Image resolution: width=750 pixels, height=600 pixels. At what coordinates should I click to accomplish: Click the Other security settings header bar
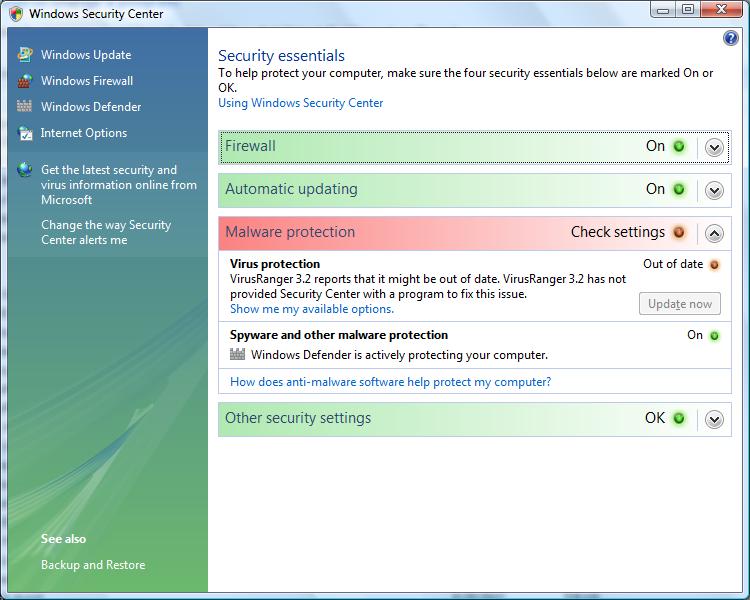click(474, 419)
